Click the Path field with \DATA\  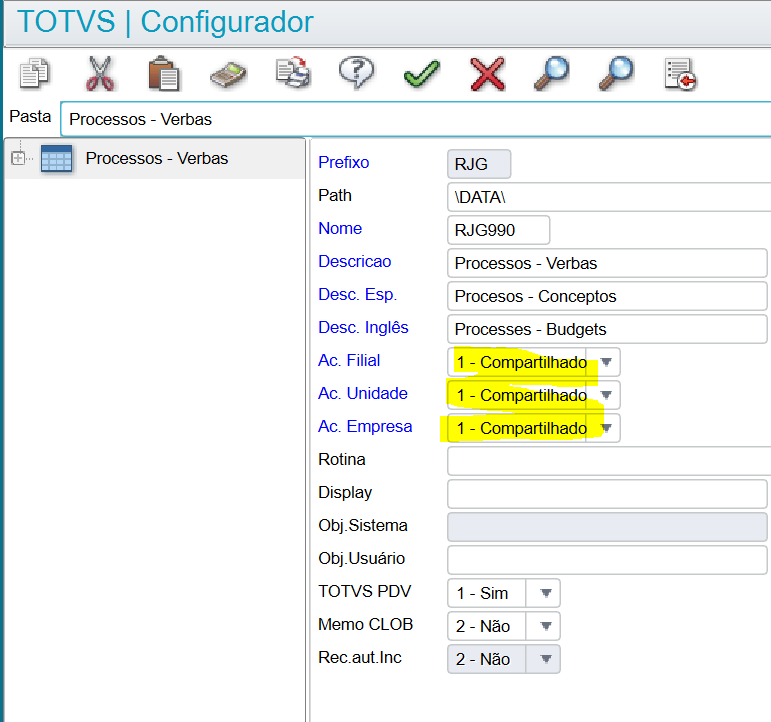[609, 197]
